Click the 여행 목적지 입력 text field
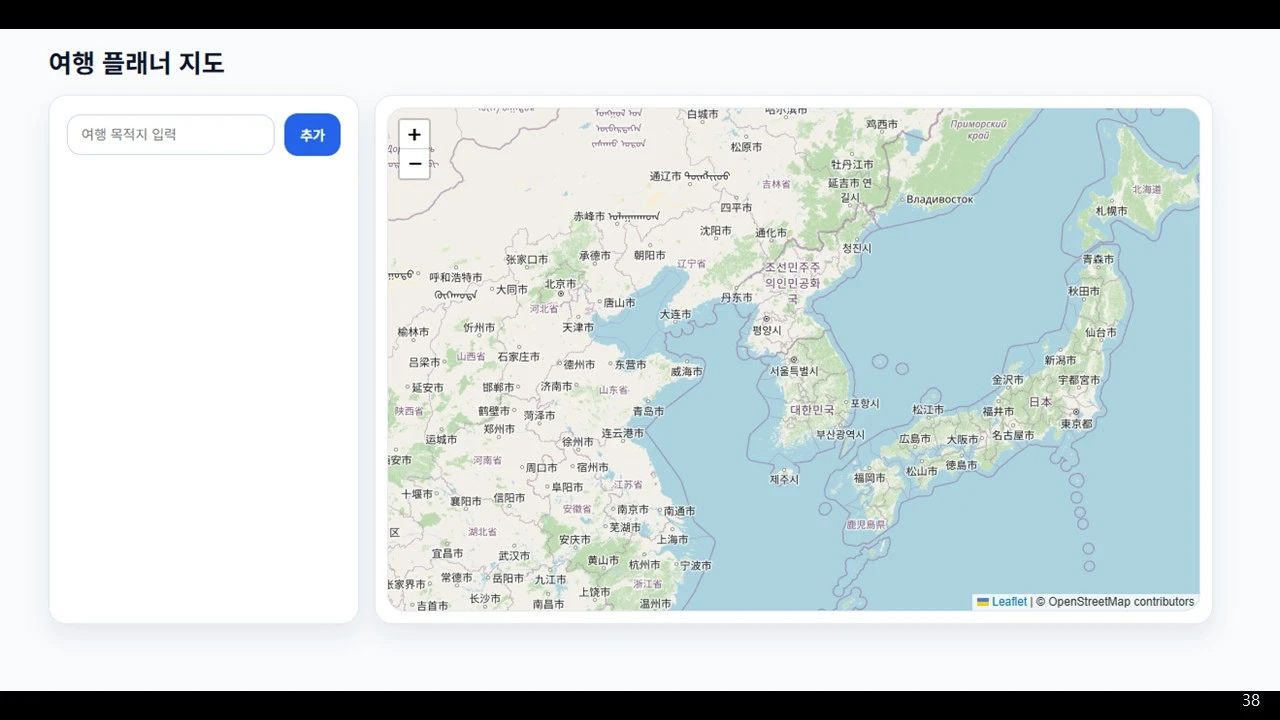Viewport: 1280px width, 720px height. [x=170, y=134]
